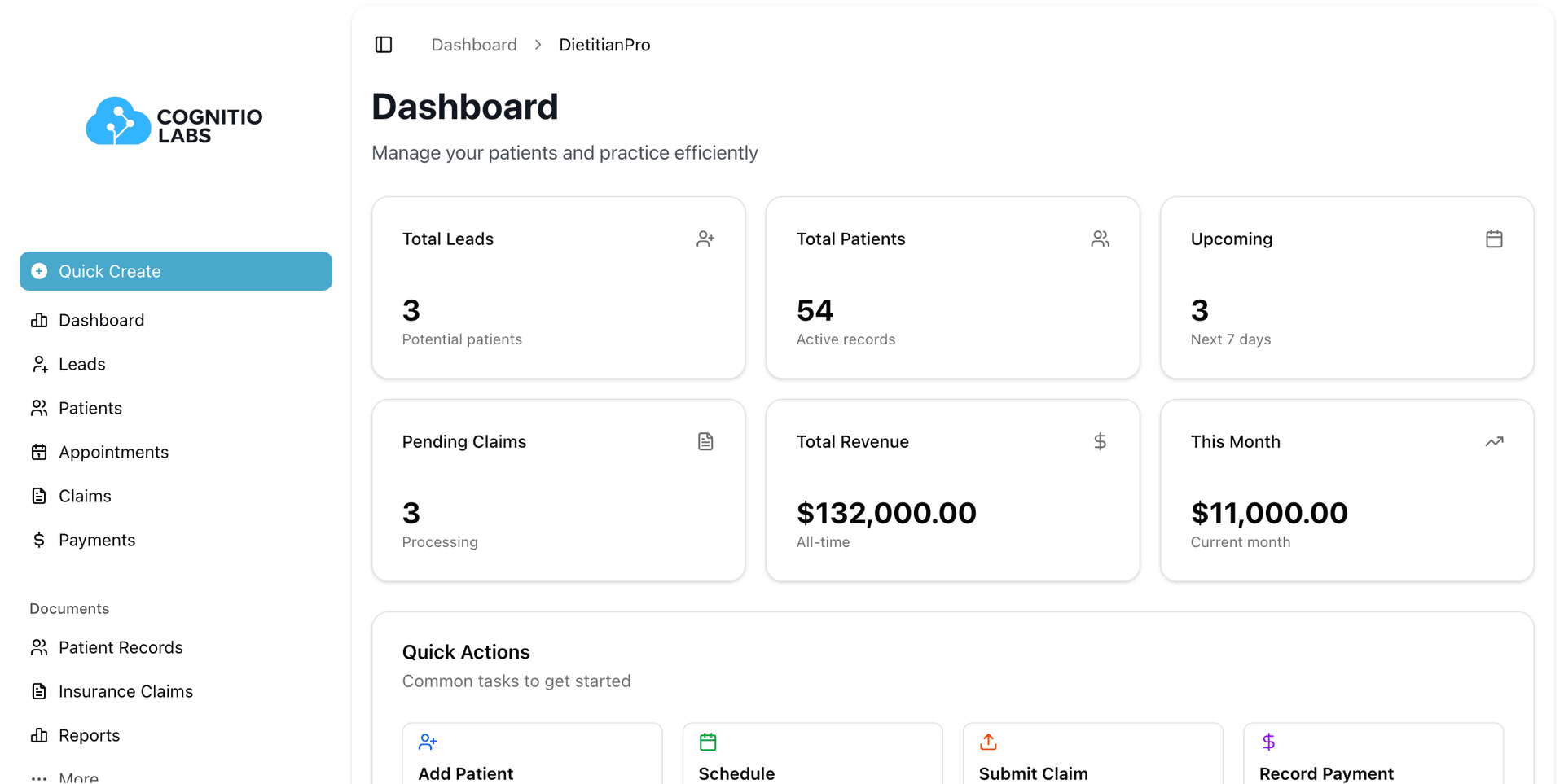Click the Appointments calendar icon
The height and width of the screenshot is (784, 1564).
[40, 452]
